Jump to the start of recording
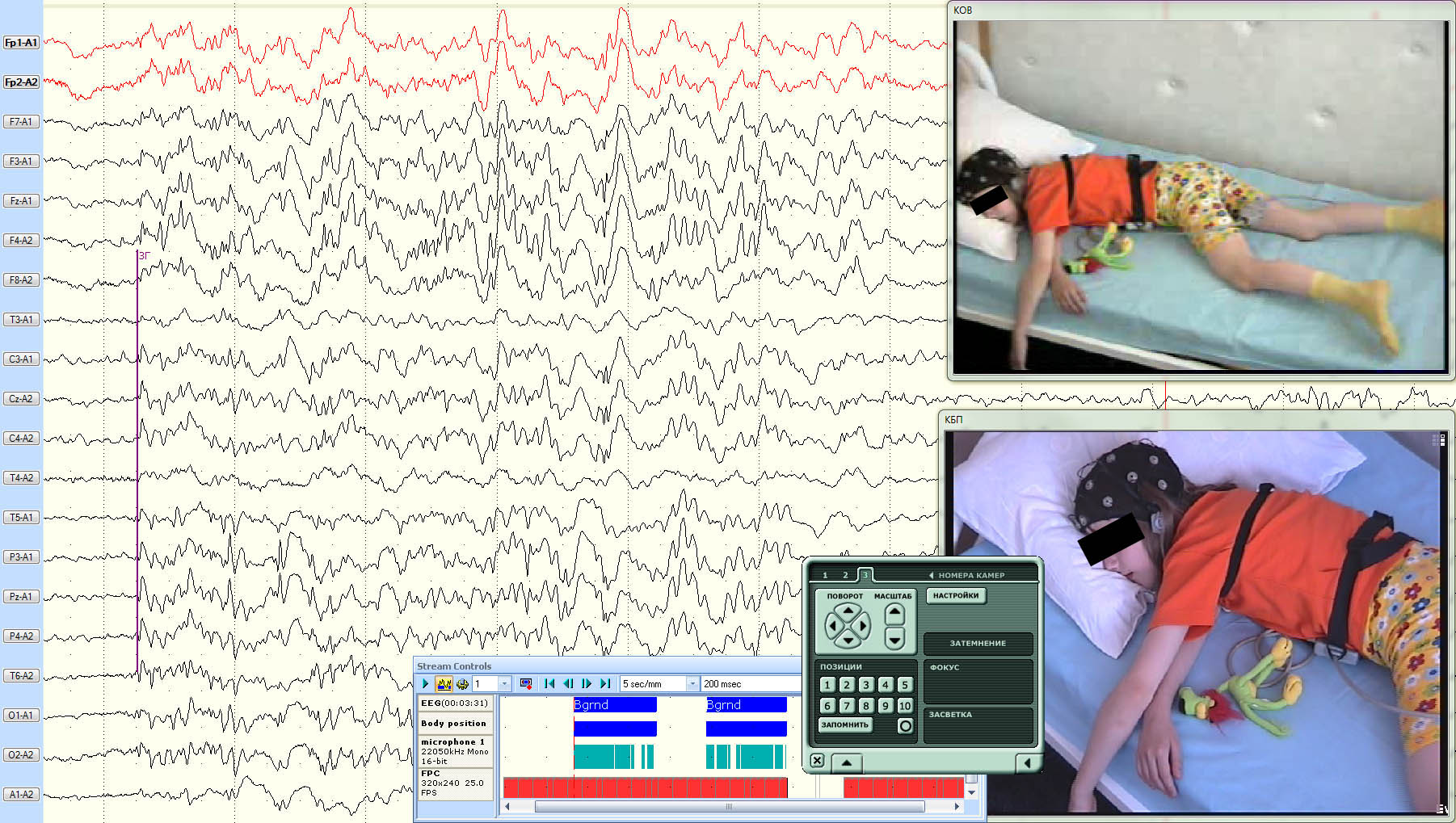Screen dimensions: 1456x823 tap(549, 684)
